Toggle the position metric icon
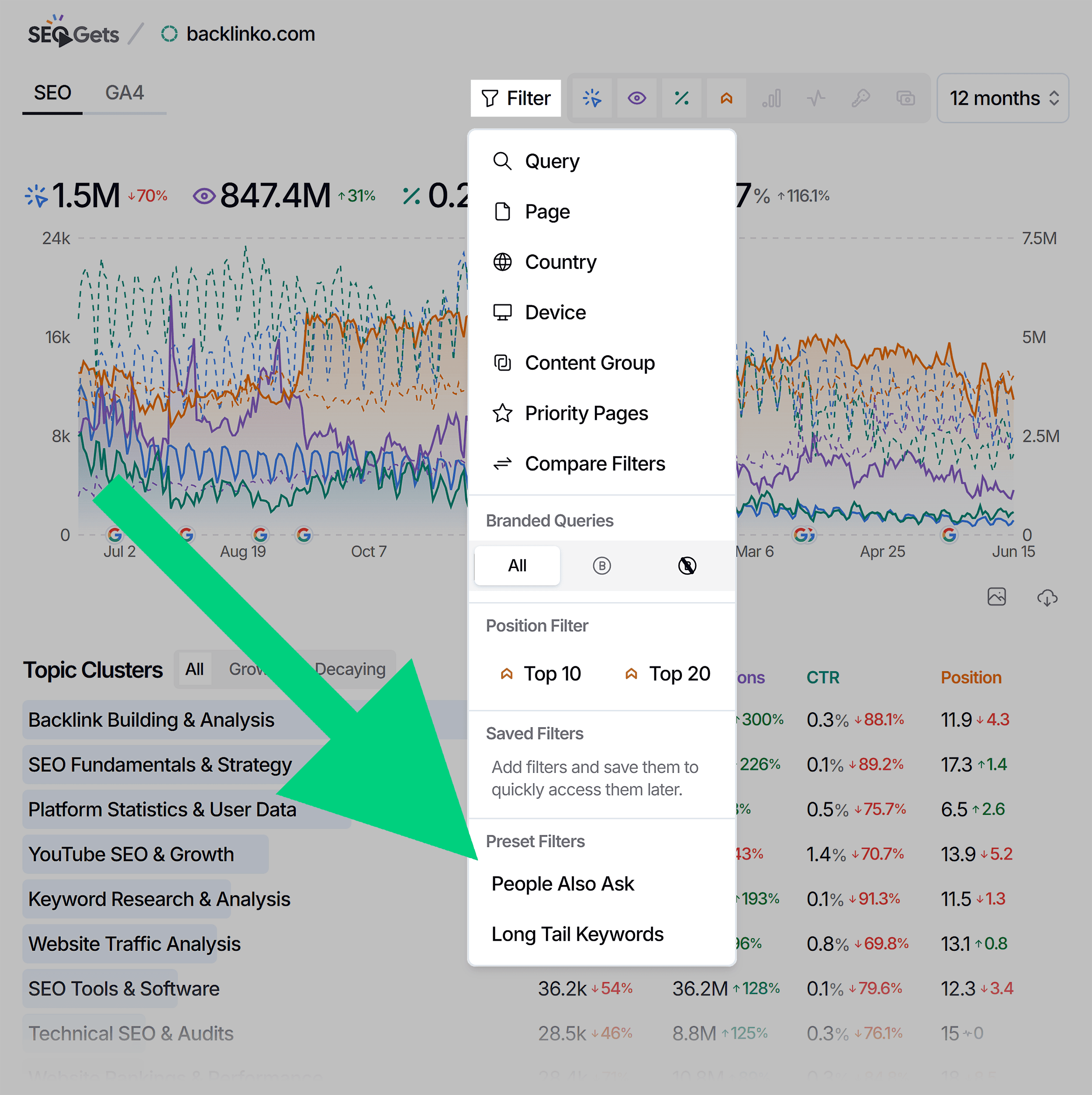The height and width of the screenshot is (1095, 1092). (x=726, y=99)
